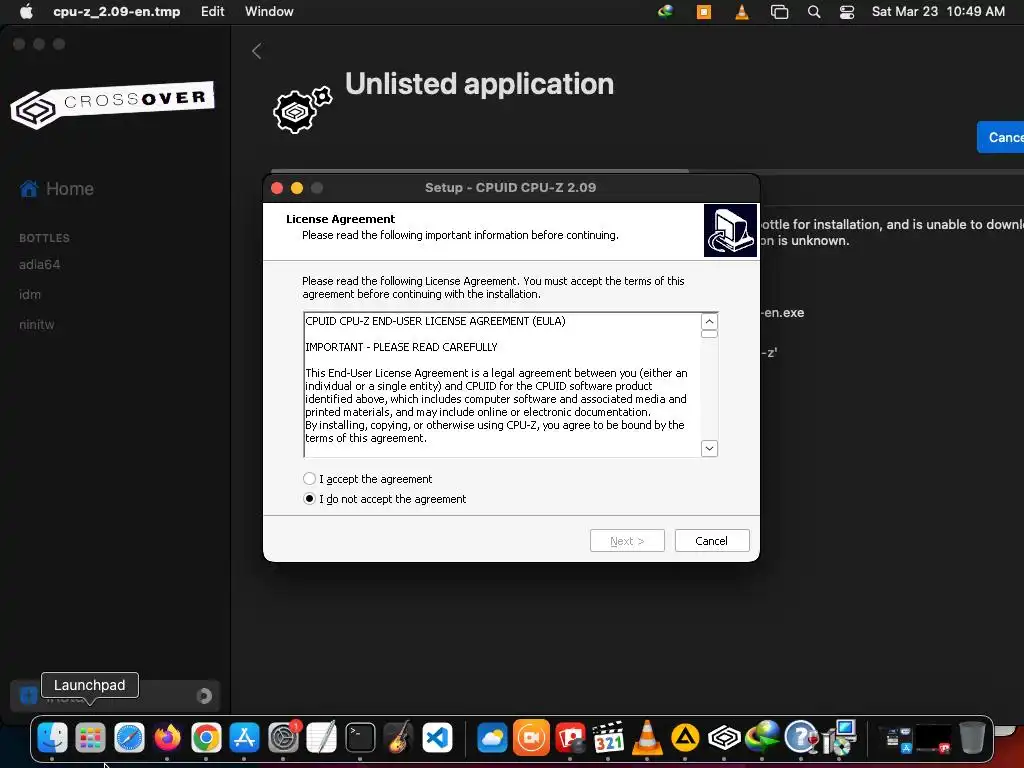The width and height of the screenshot is (1024, 768).
Task: Select "I do not accept the agreement" option
Action: (309, 499)
